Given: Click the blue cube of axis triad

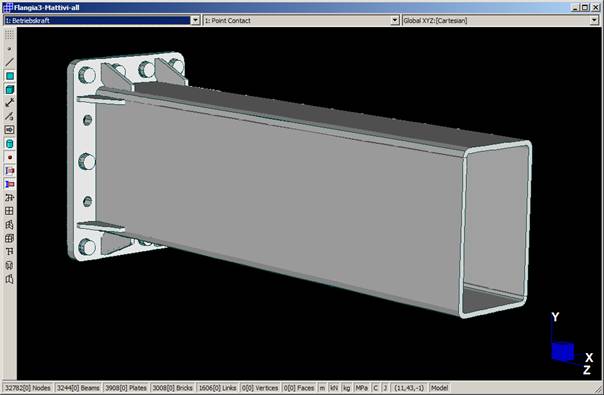Looking at the screenshot, I should [562, 351].
